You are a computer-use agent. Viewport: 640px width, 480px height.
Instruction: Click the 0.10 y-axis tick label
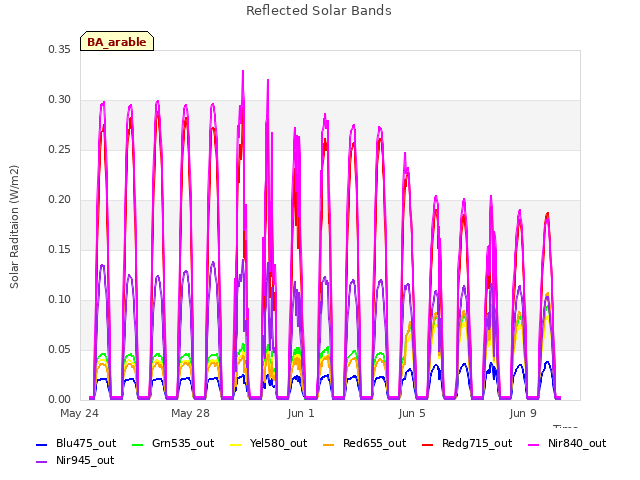click(x=60, y=300)
